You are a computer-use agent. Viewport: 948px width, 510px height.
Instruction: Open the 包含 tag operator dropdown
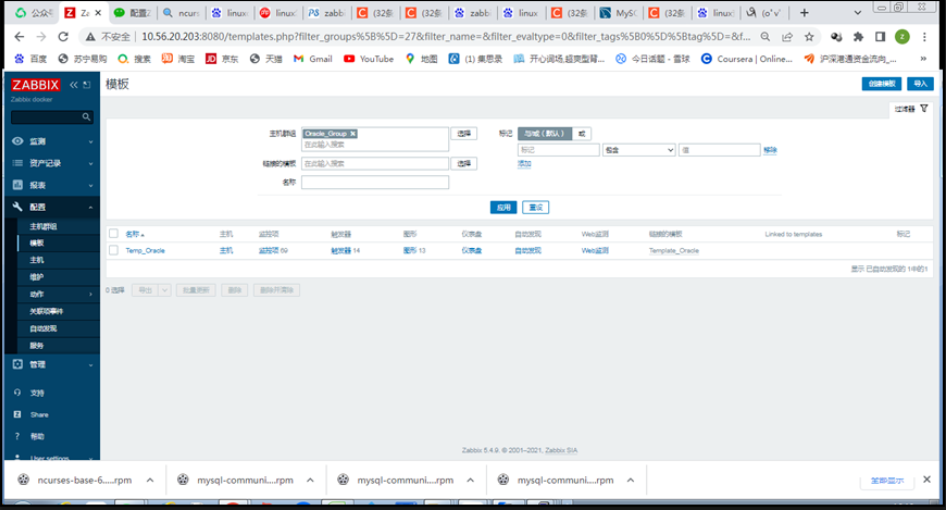coord(639,150)
